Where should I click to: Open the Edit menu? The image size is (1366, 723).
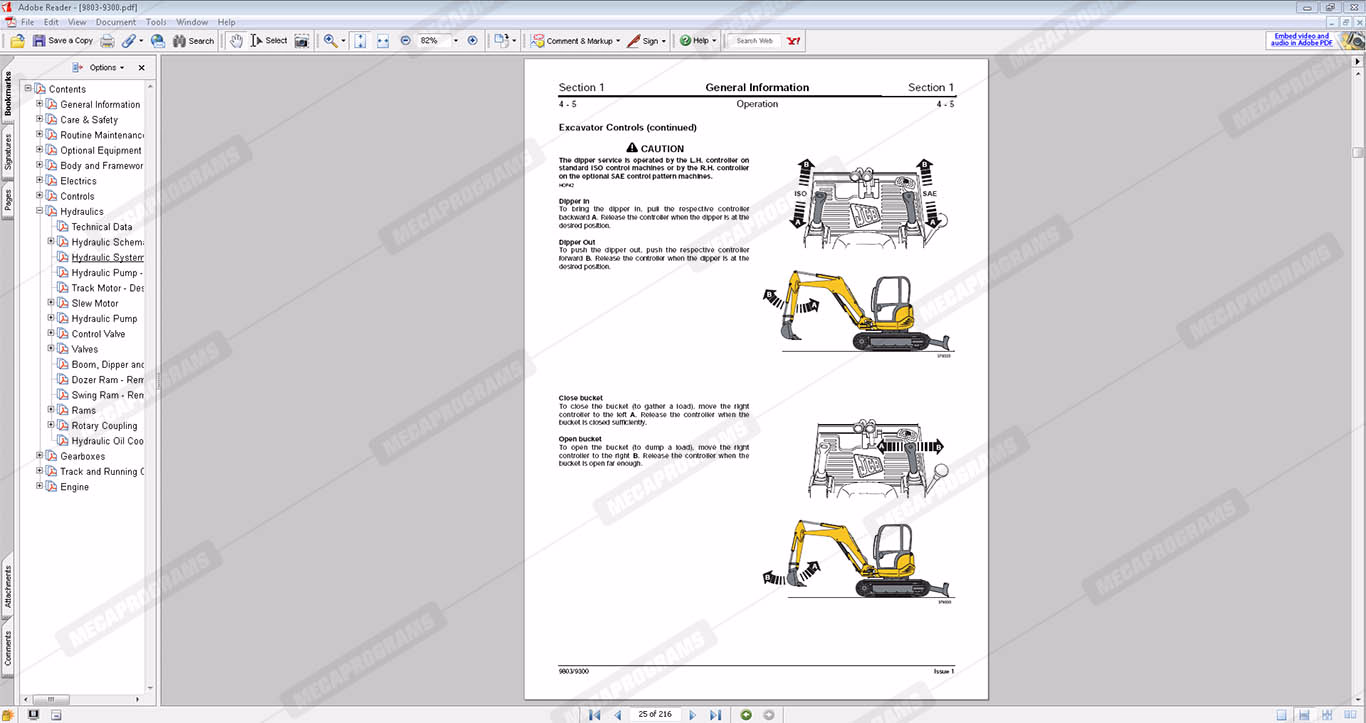[x=51, y=22]
